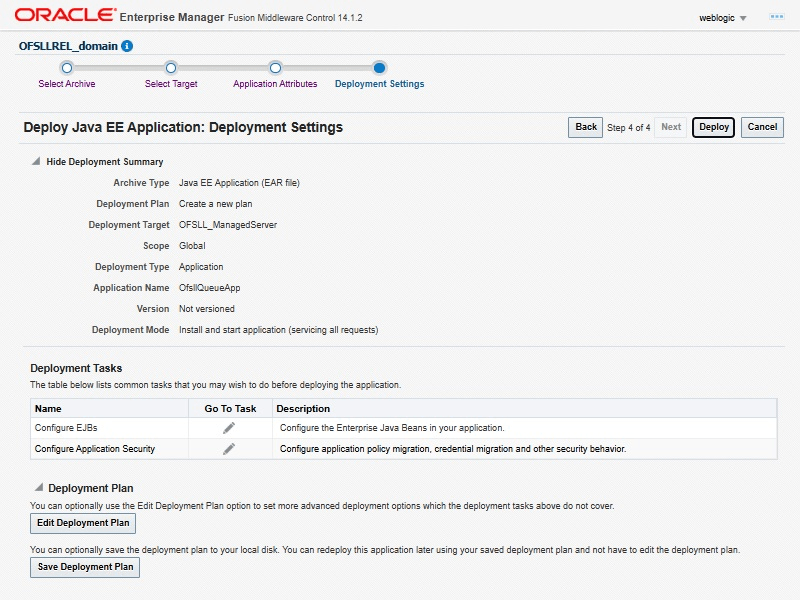Collapse the Deployment Plan section
This screenshot has width=800, height=600.
(x=37, y=489)
